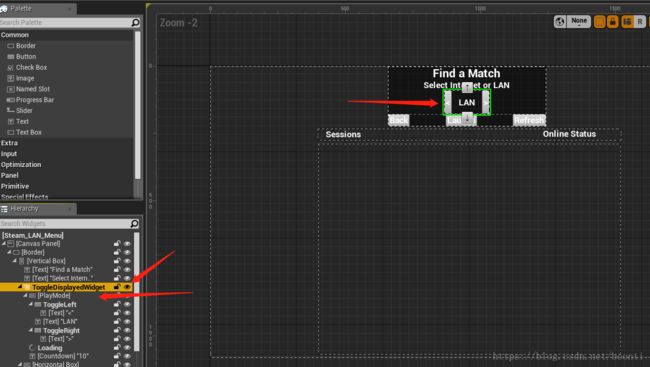Image resolution: width=650 pixels, height=367 pixels.
Task: Lock ToggleRight with its padlock icon
Action: click(117, 331)
